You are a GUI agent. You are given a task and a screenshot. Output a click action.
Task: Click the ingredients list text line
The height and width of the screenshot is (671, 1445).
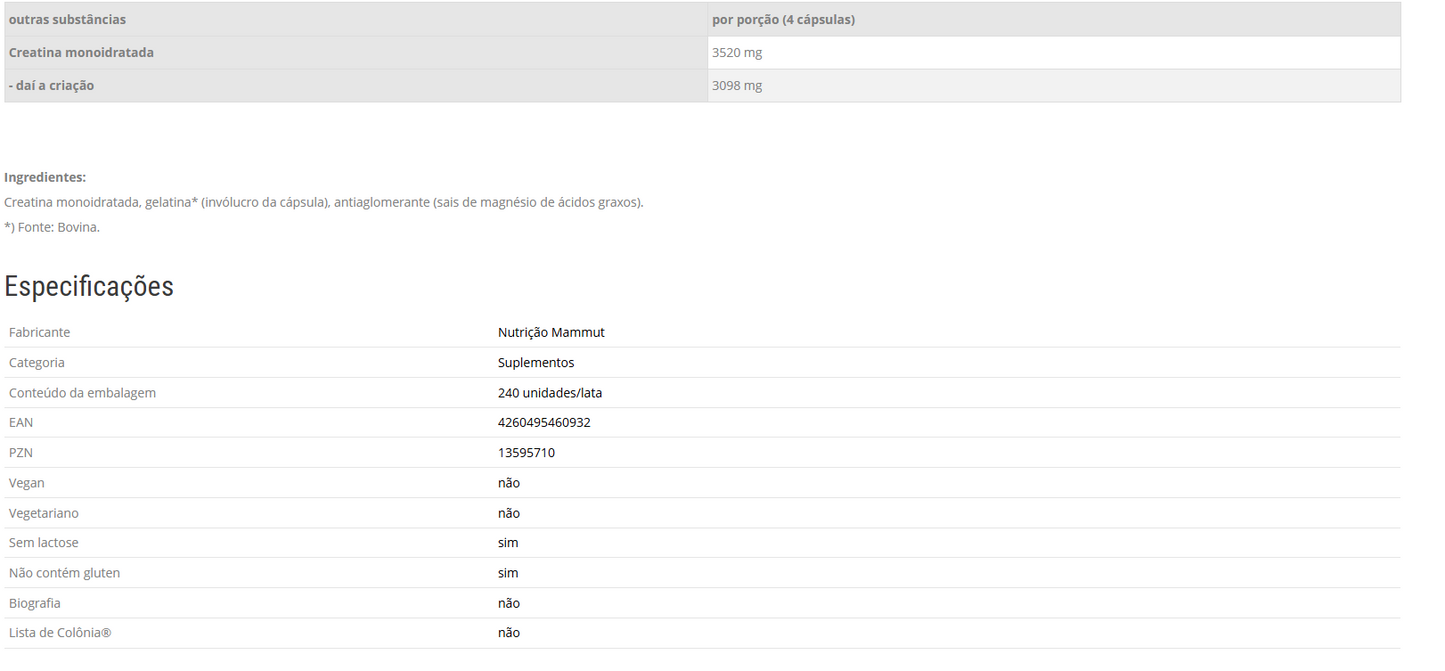pos(324,202)
